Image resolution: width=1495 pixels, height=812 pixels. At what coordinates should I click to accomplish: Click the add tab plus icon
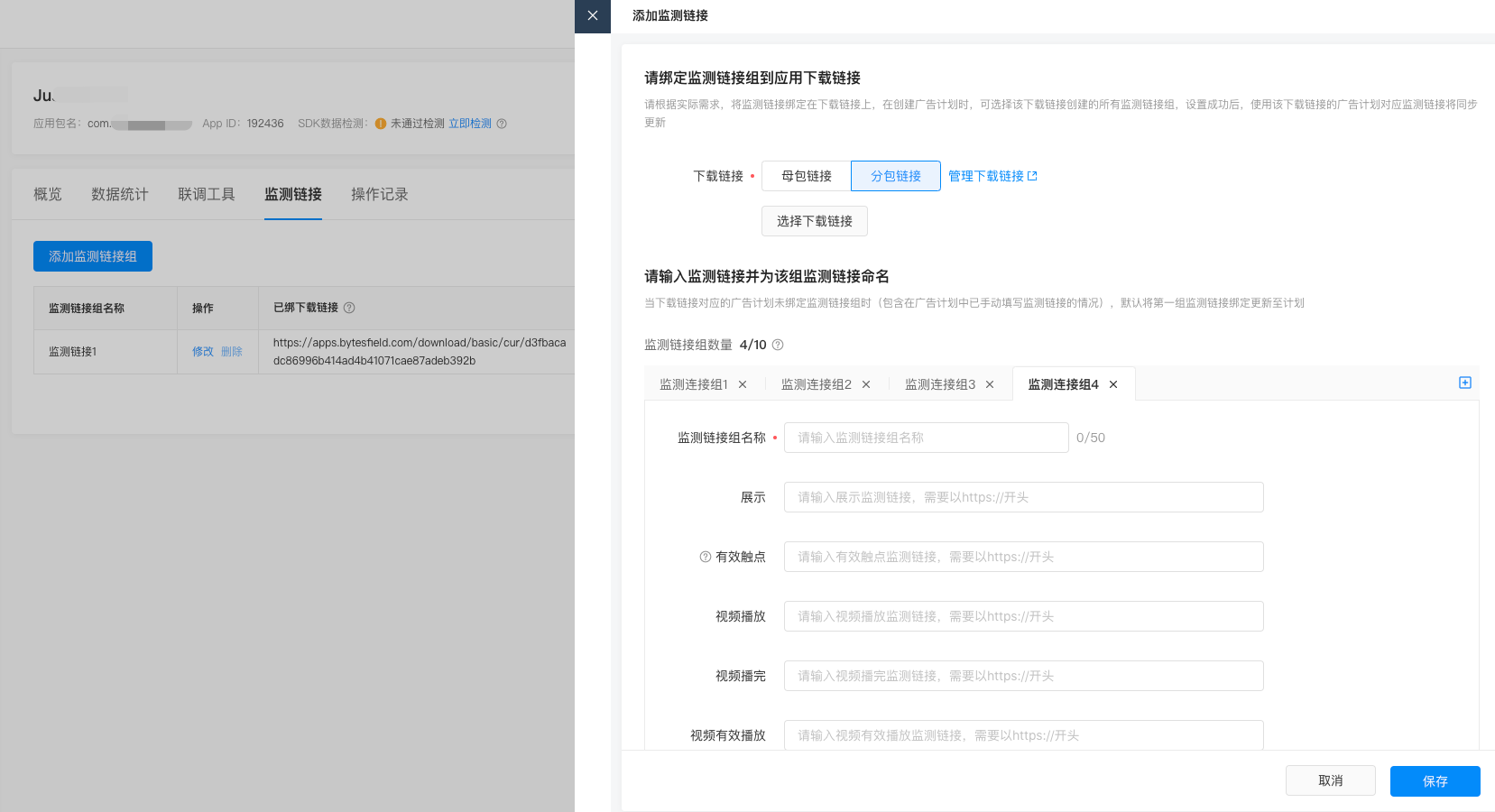pos(1465,383)
